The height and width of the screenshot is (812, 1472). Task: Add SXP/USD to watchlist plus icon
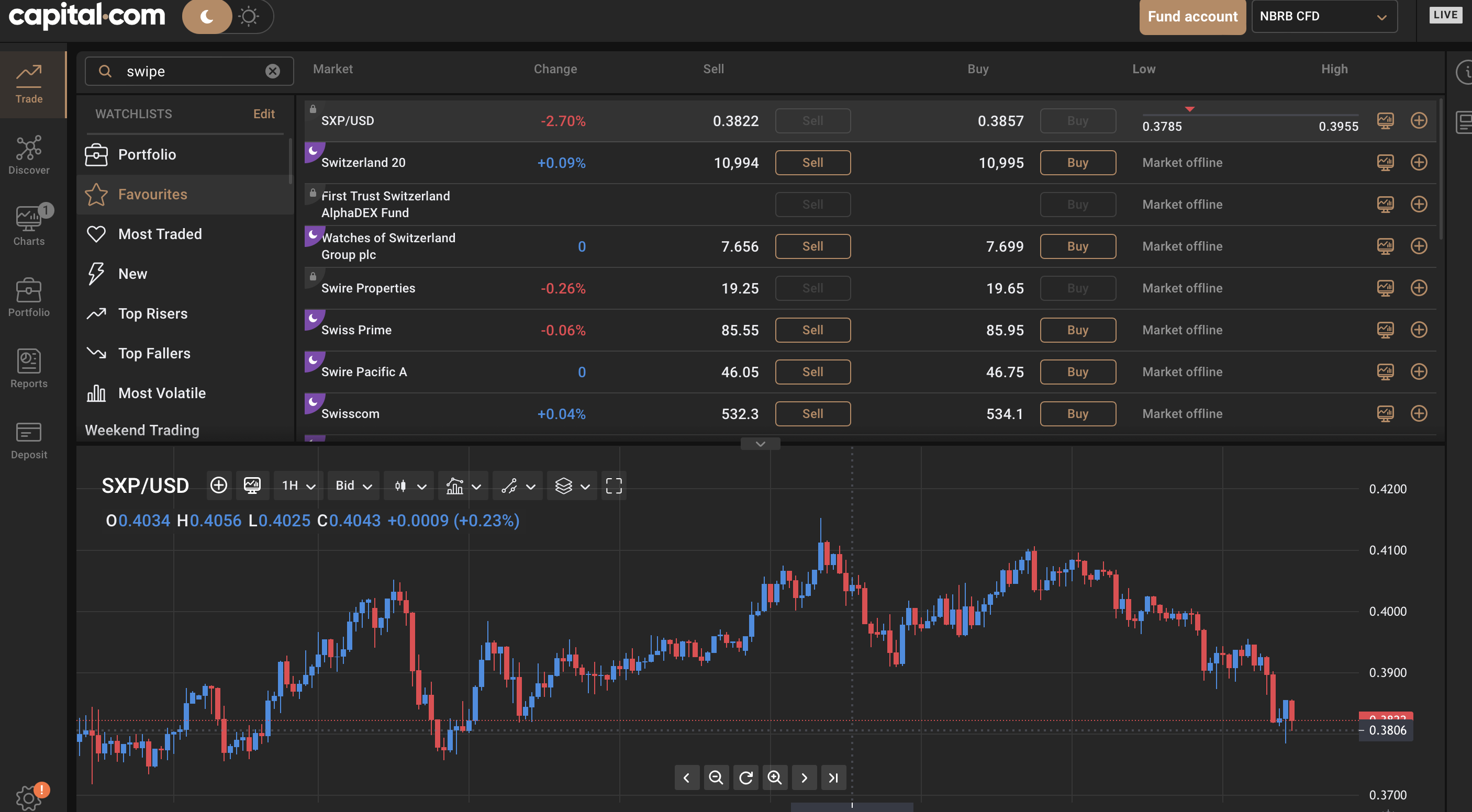pyautogui.click(x=1418, y=120)
